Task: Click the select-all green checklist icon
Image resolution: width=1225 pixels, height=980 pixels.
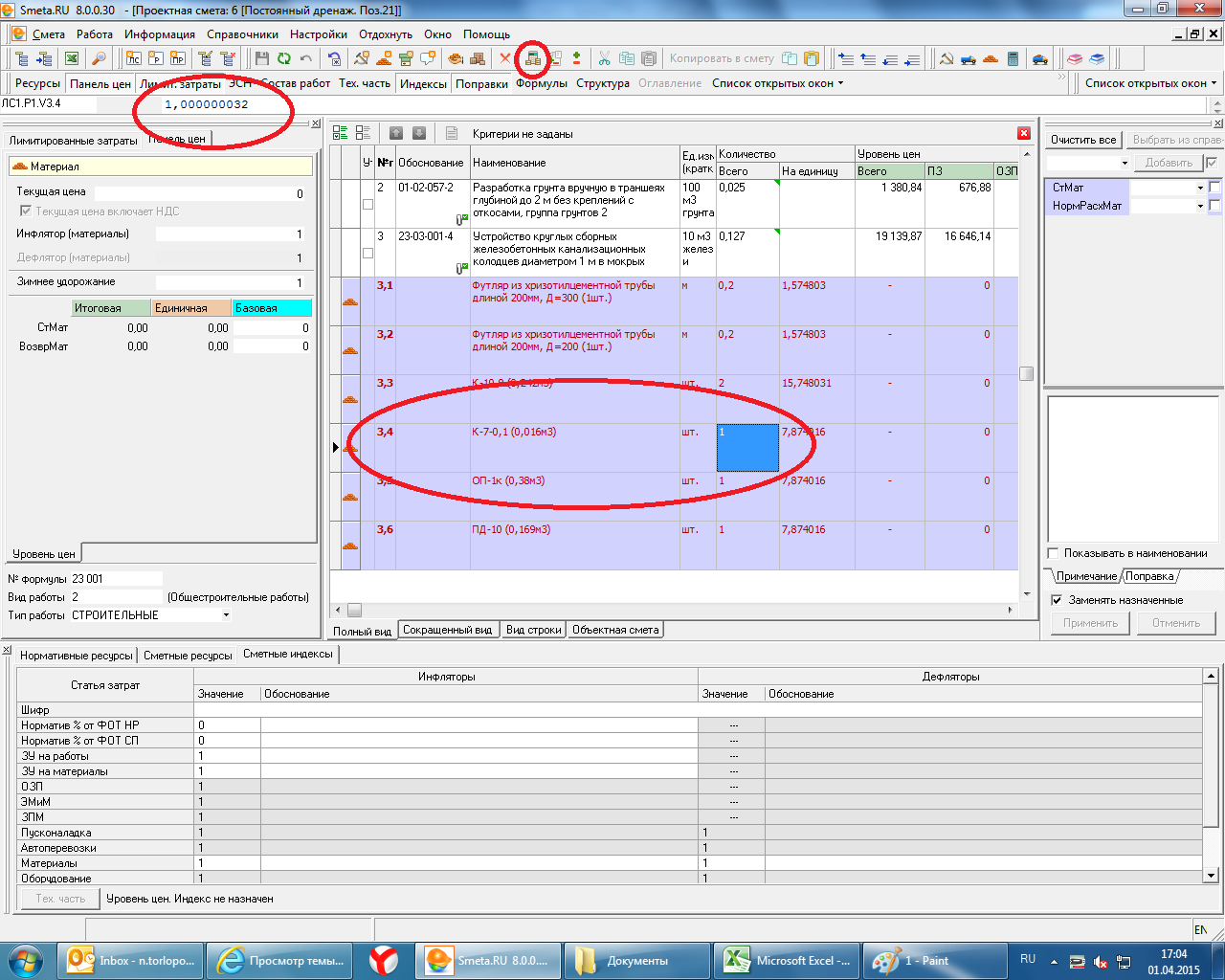Action: pyautogui.click(x=341, y=133)
